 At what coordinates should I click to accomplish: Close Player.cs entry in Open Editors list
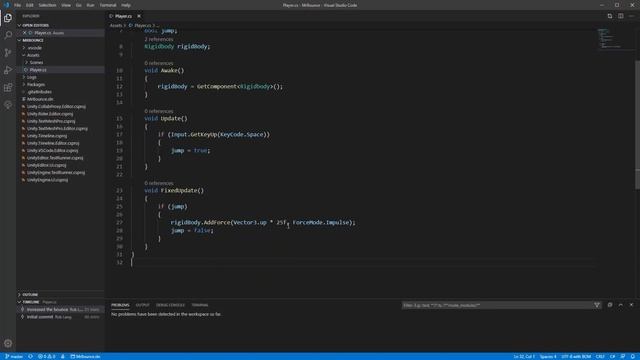(x=24, y=33)
